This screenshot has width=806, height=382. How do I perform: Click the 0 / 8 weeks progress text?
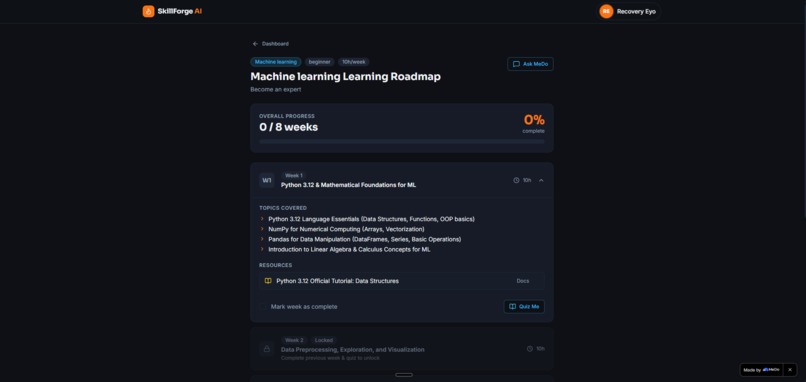pyautogui.click(x=288, y=127)
